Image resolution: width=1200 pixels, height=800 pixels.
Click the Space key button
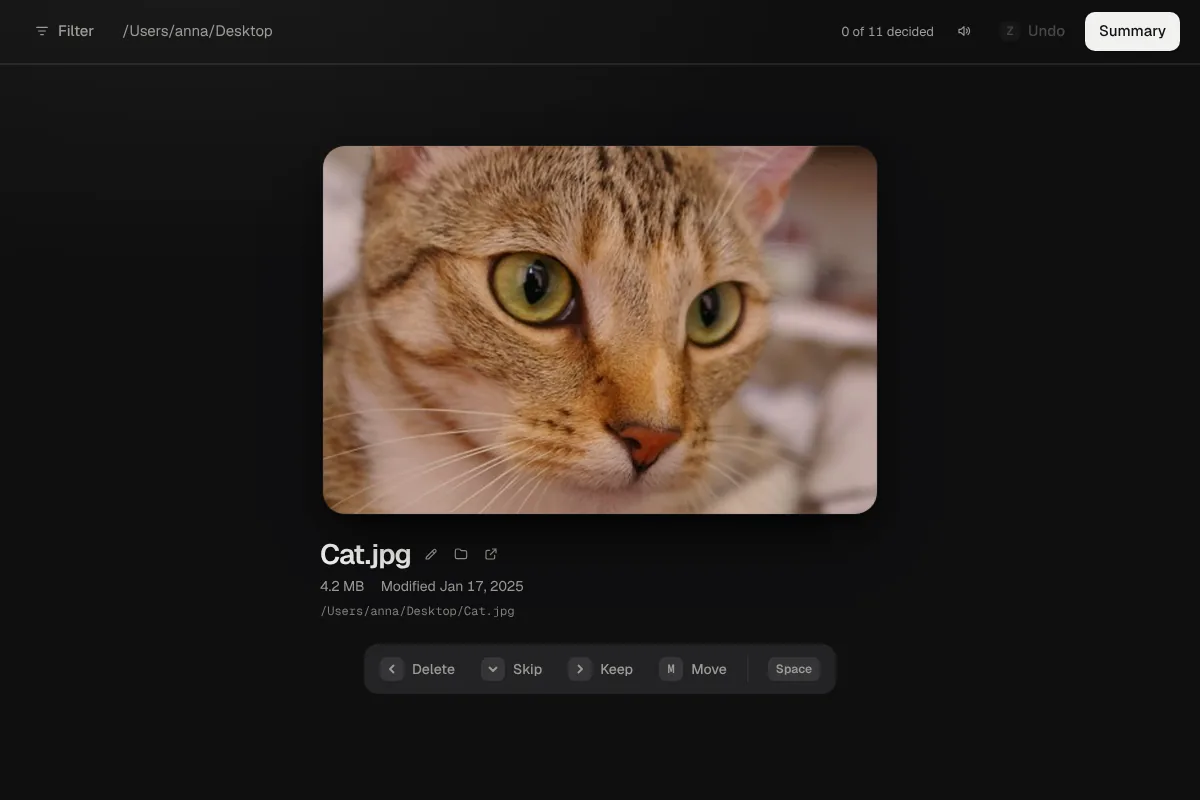click(x=794, y=669)
